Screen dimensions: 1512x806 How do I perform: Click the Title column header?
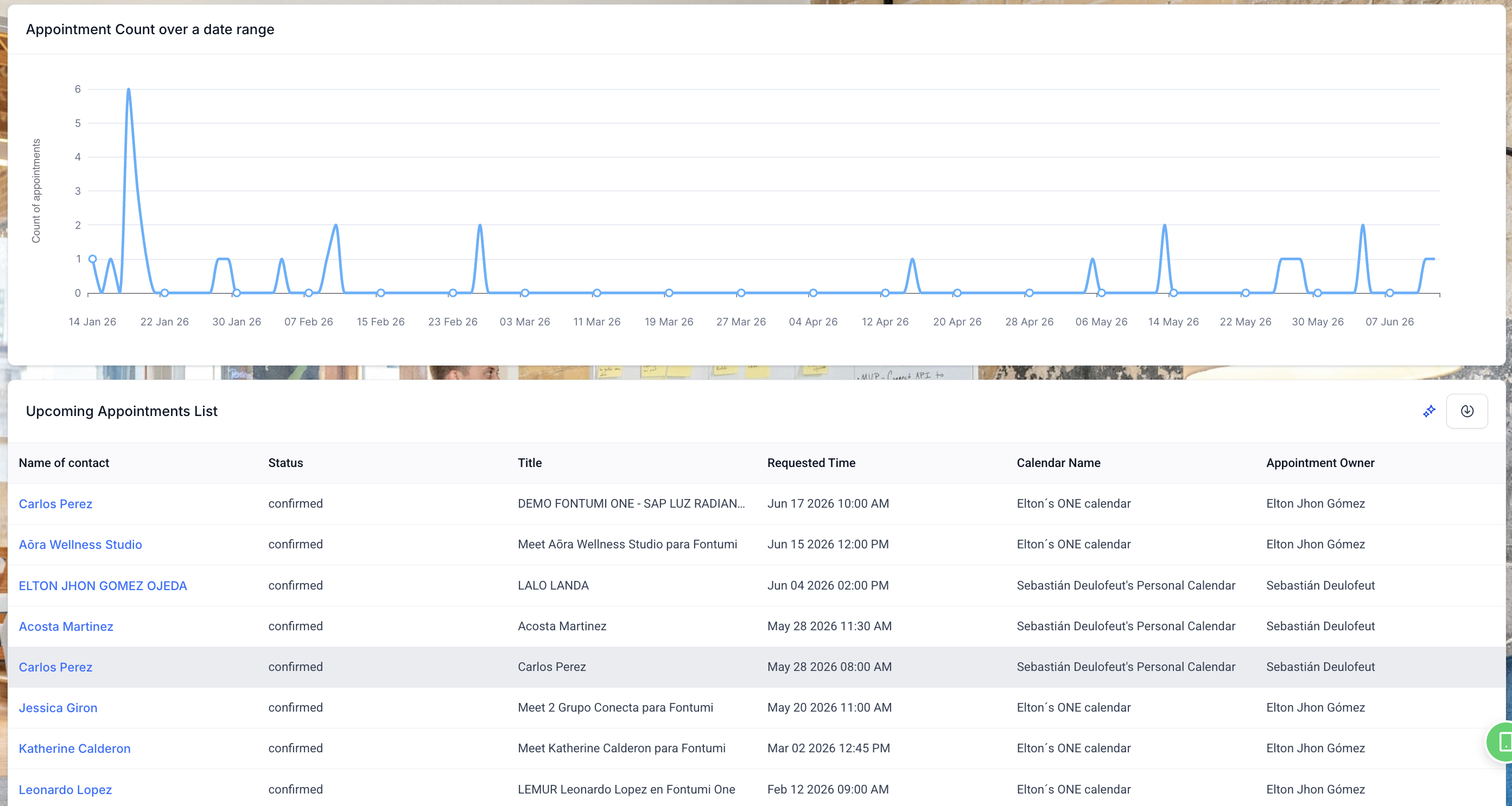[530, 463]
